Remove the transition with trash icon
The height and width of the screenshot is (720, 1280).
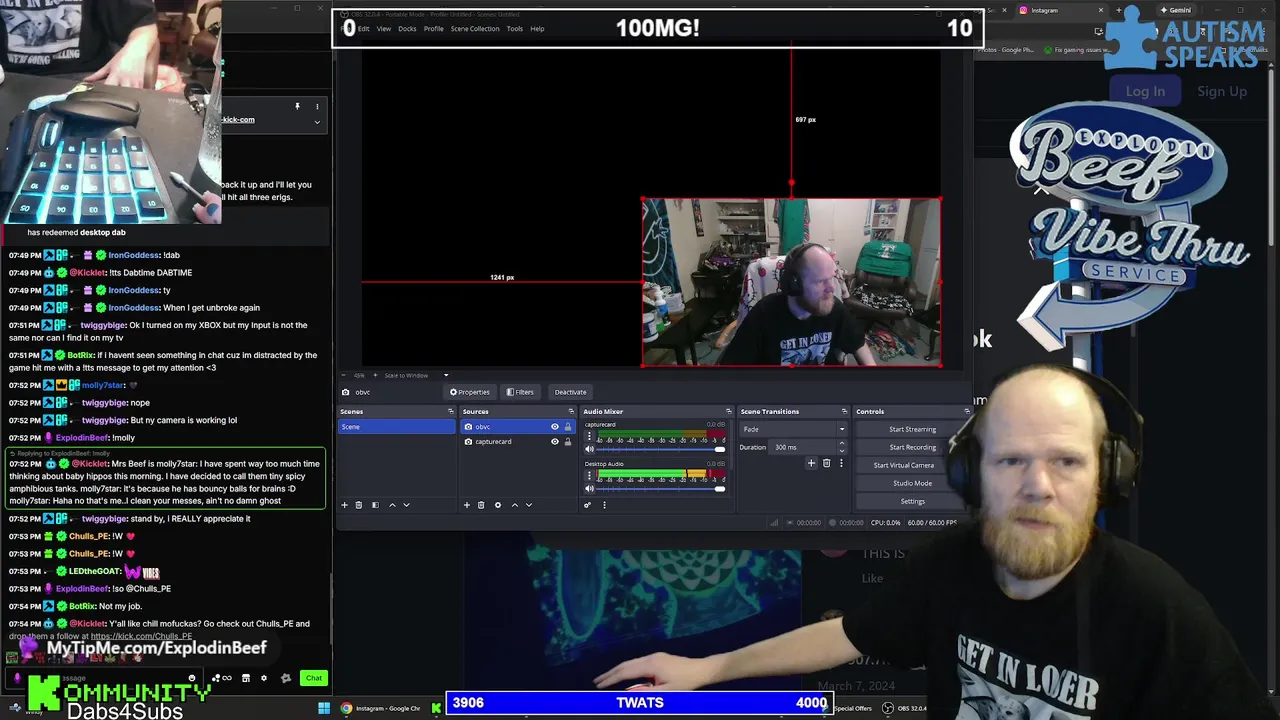[x=826, y=463]
